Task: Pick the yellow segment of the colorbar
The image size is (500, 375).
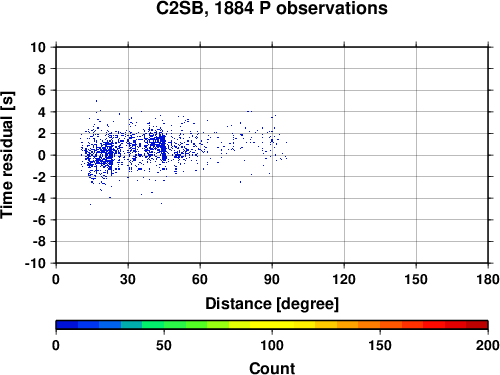Action: (x=272, y=325)
